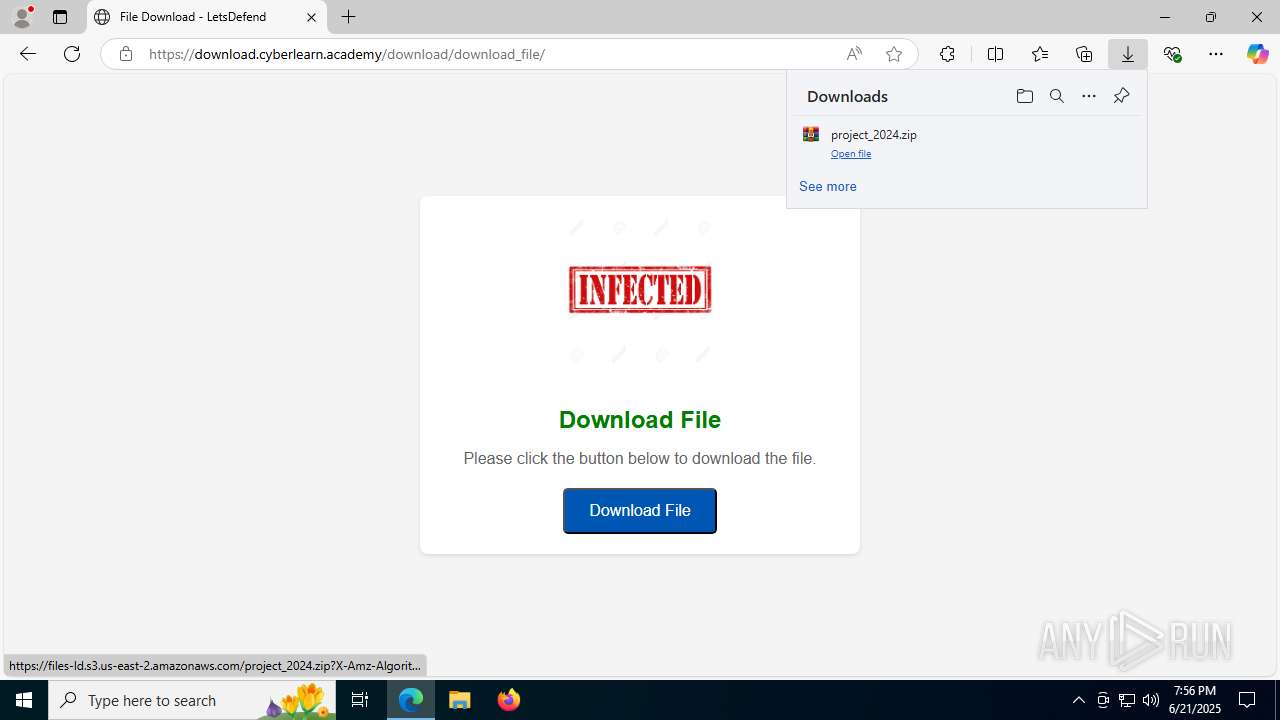Viewport: 1280px width, 720px height.
Task: Open the downloads folder icon
Action: 1024,96
